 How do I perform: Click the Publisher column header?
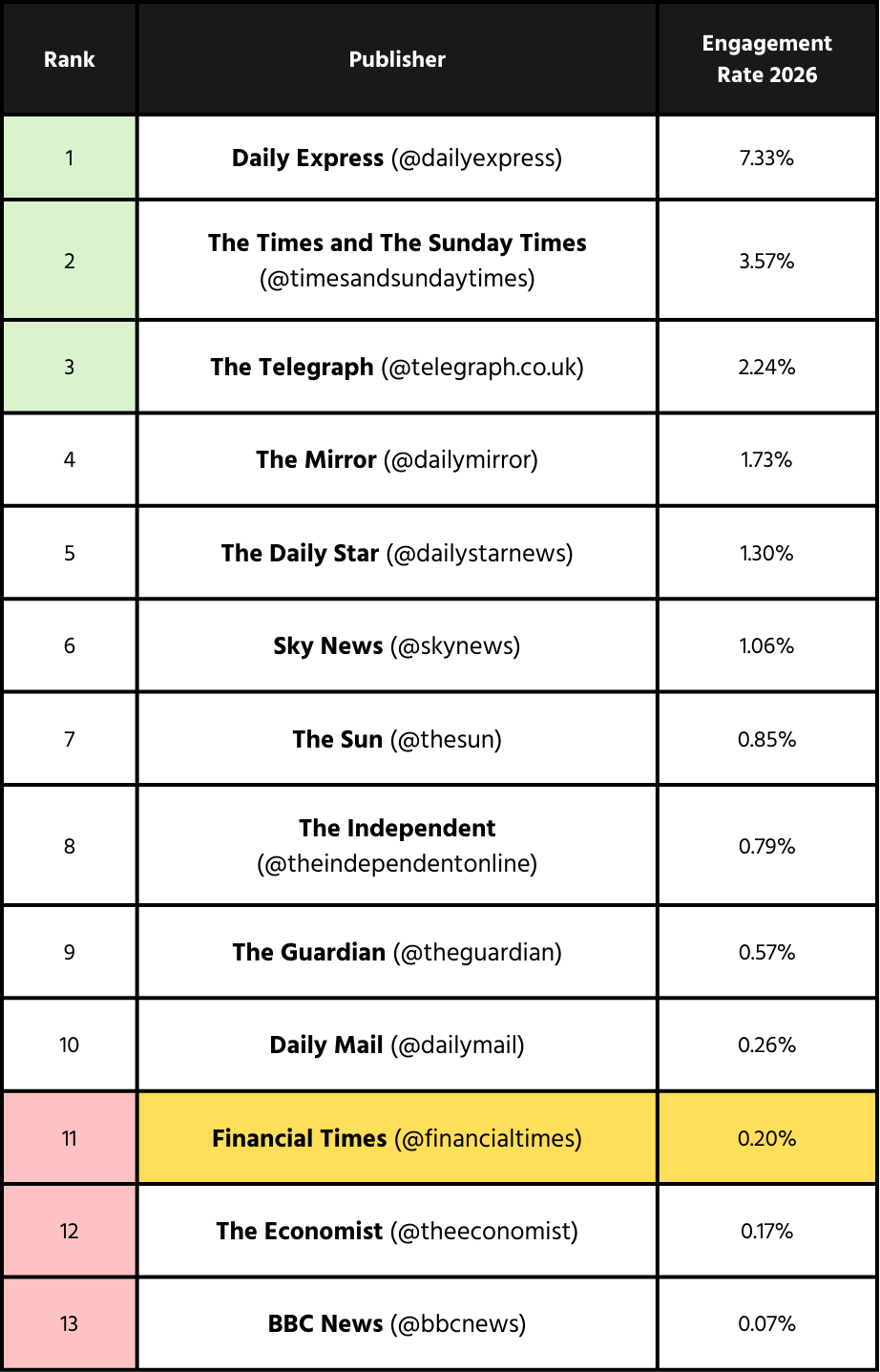coord(397,59)
